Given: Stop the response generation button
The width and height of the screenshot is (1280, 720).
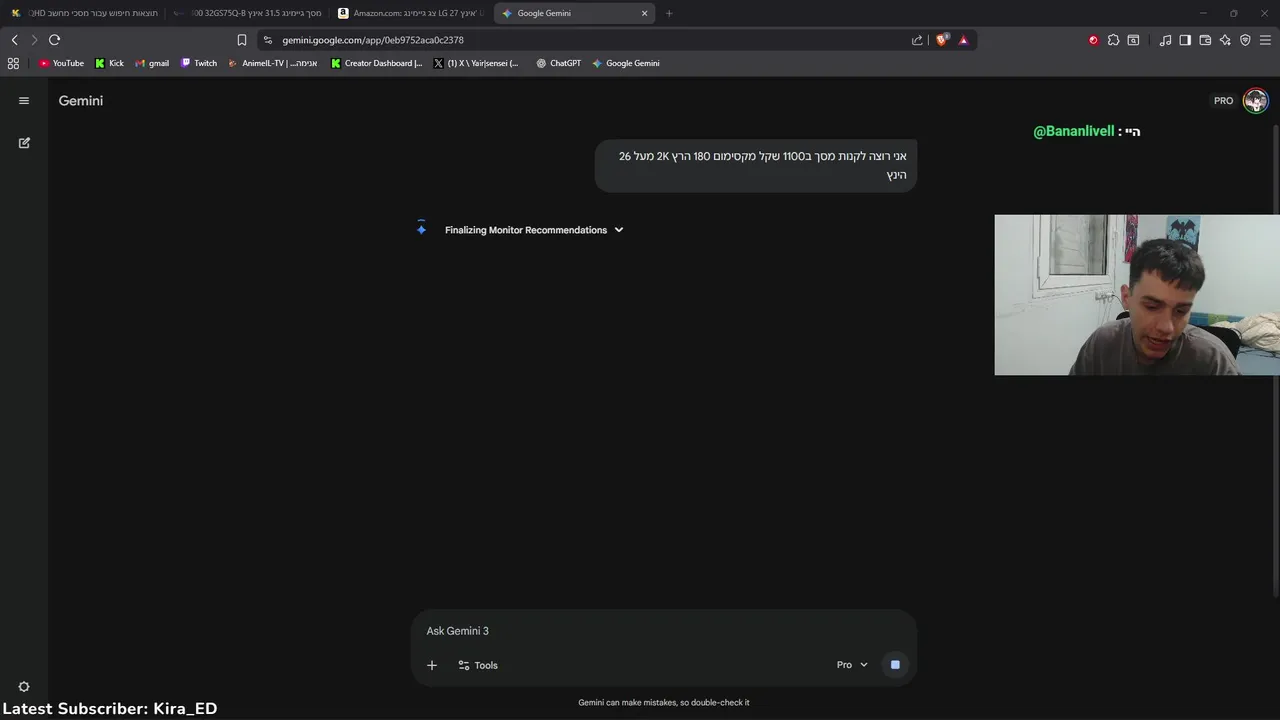Looking at the screenshot, I should pyautogui.click(x=895, y=665).
